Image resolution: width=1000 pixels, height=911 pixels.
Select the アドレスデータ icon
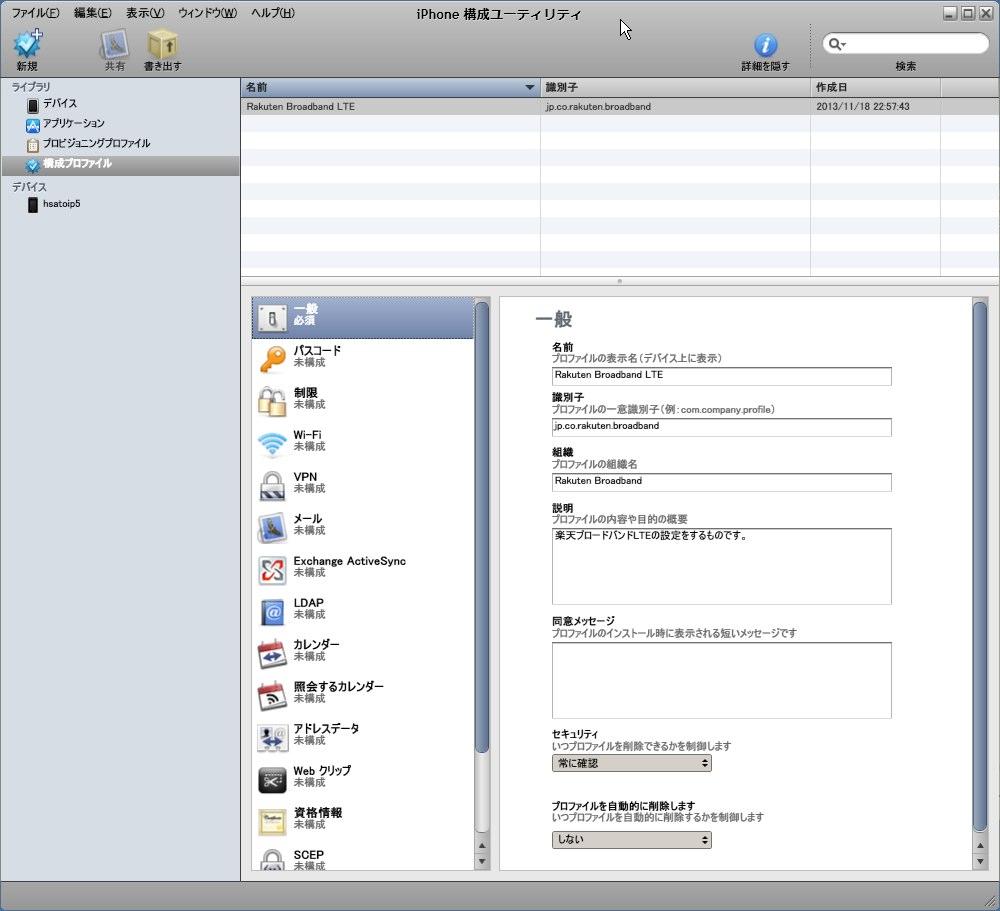[x=272, y=738]
